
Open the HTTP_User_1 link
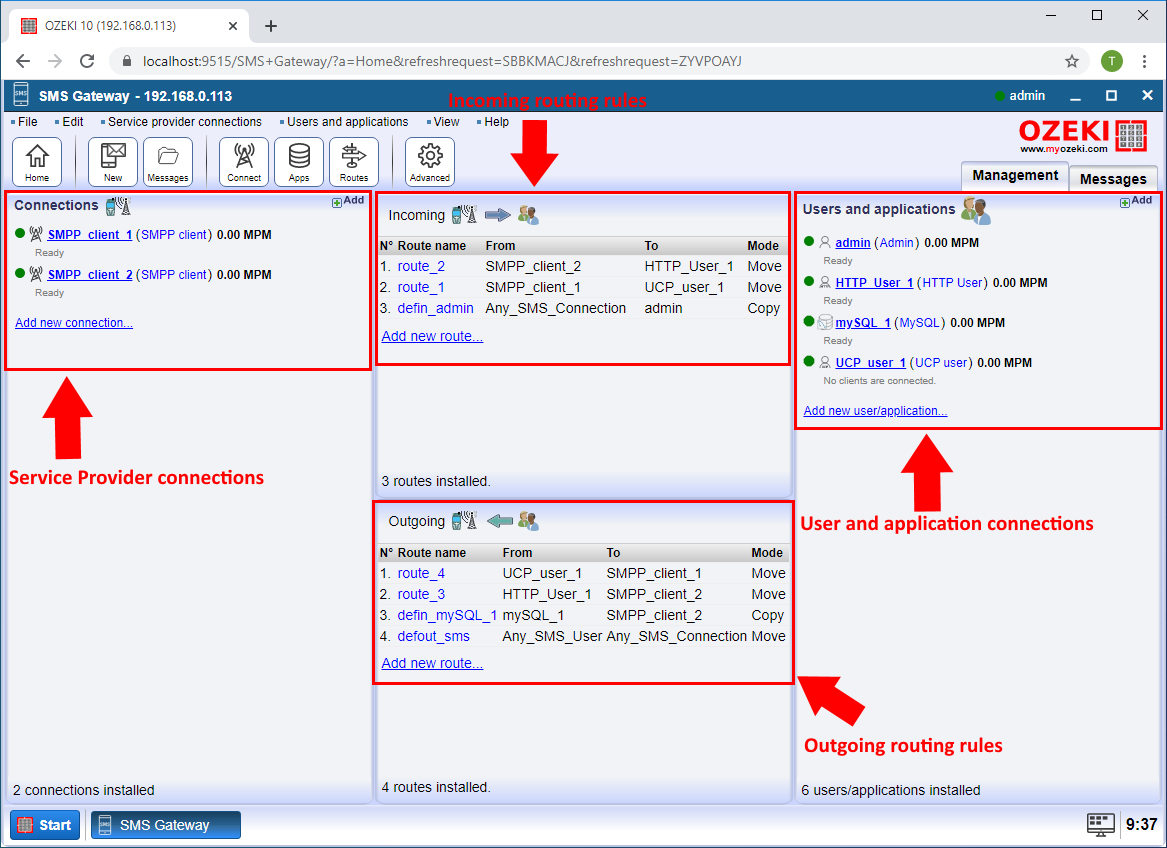(875, 283)
